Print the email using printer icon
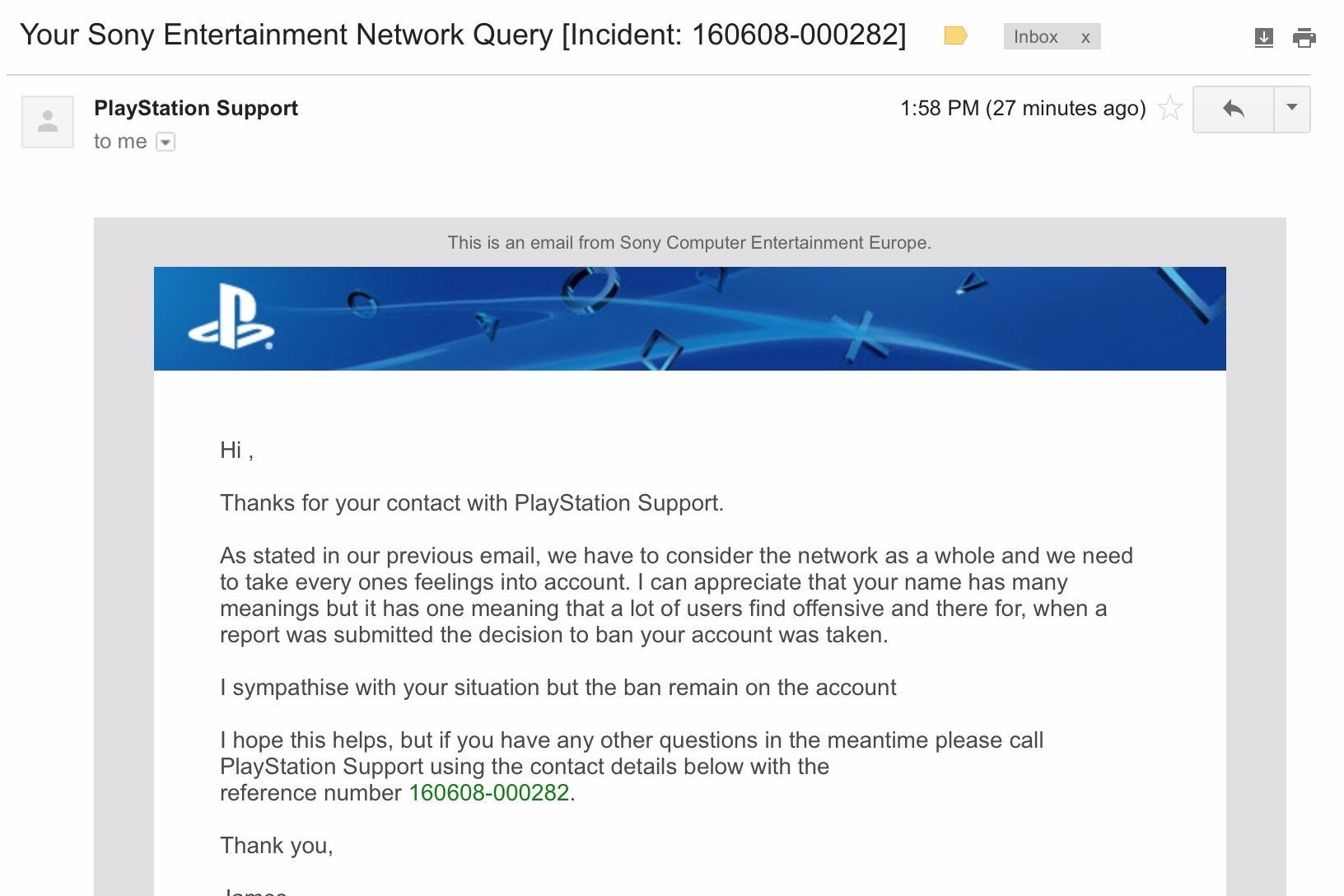The width and height of the screenshot is (1344, 896). point(1304,37)
